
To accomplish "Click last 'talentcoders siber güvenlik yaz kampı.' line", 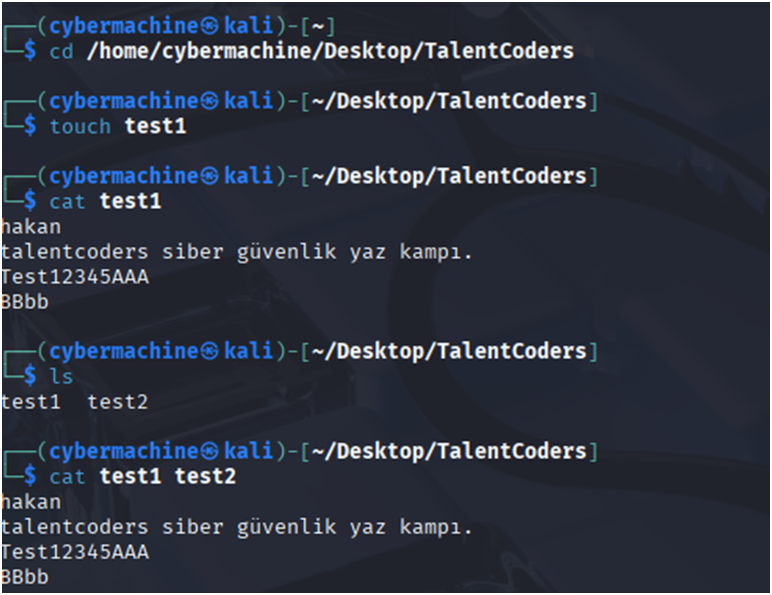I will (x=236, y=527).
